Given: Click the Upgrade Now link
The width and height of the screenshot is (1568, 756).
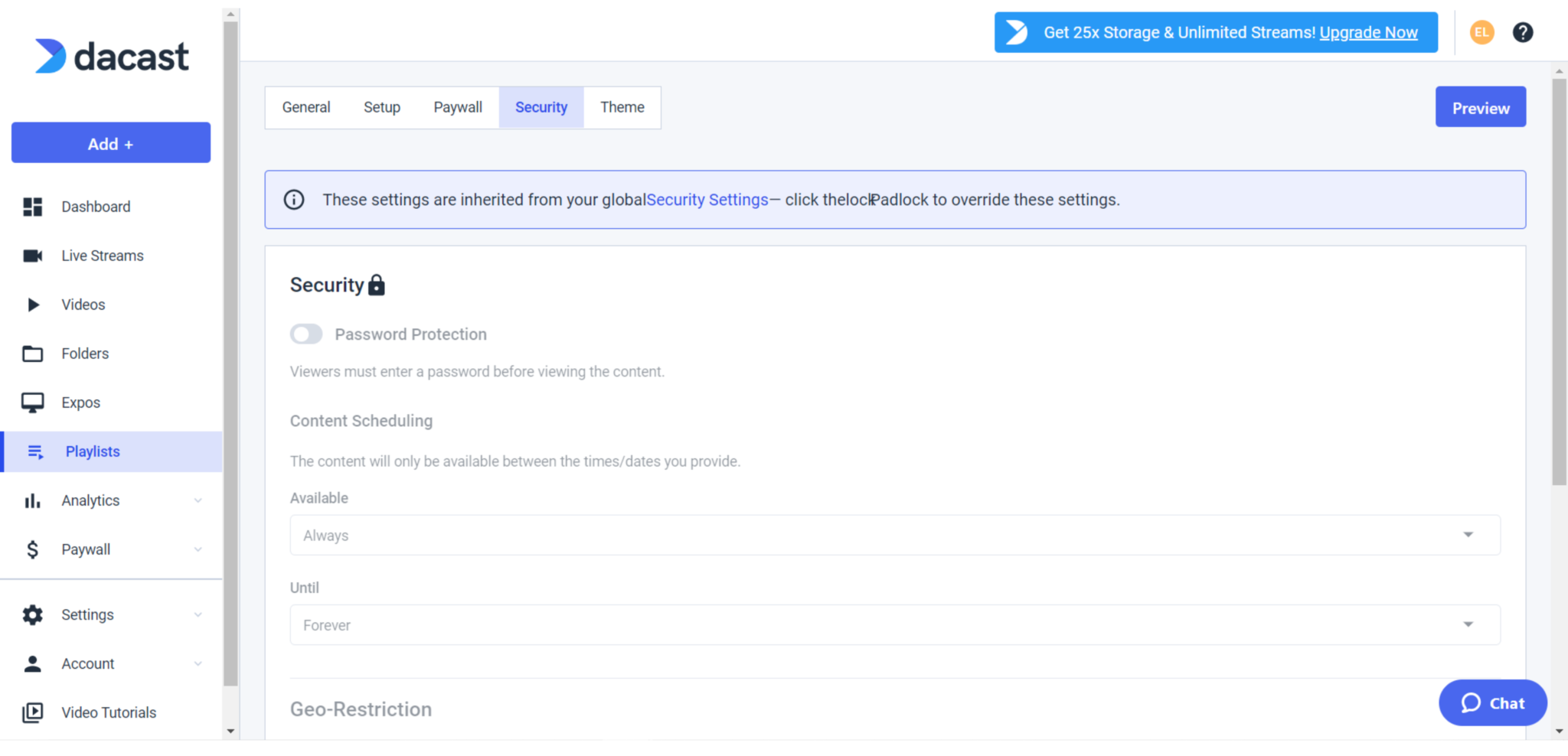Looking at the screenshot, I should [x=1368, y=32].
